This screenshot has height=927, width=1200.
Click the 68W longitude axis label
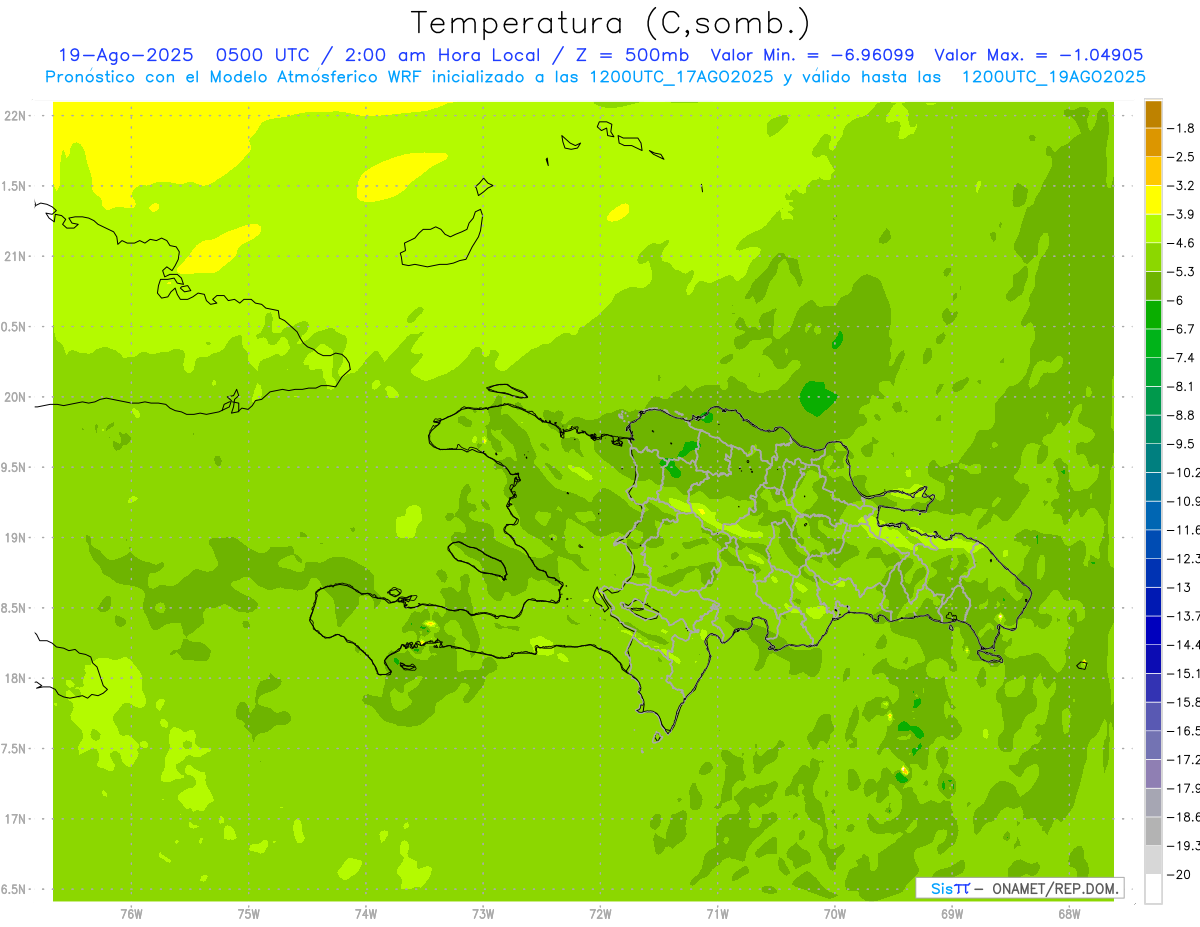[1069, 914]
